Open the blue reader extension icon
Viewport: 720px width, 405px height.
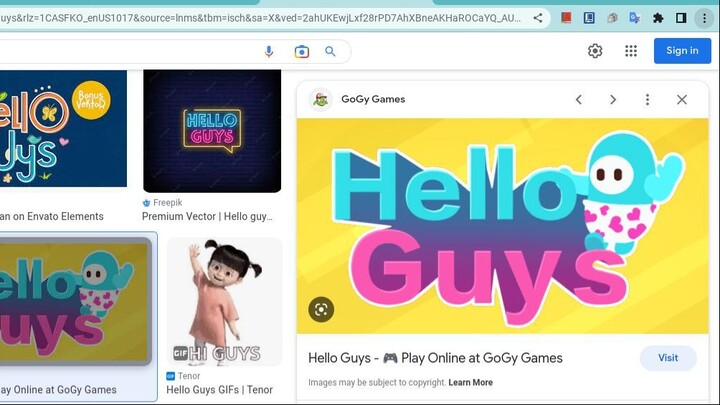coord(589,18)
